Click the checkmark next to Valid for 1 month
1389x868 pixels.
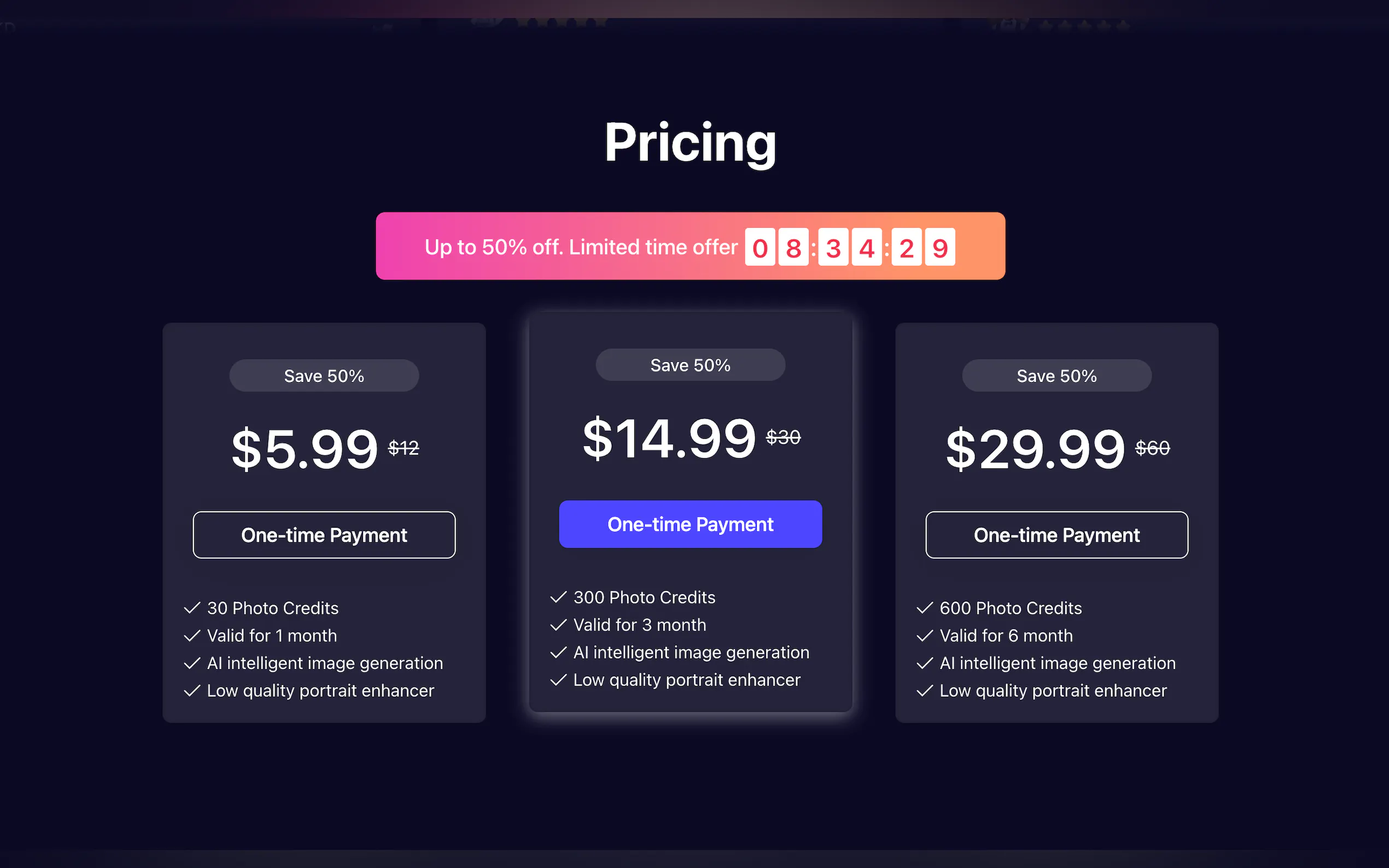[x=192, y=636]
